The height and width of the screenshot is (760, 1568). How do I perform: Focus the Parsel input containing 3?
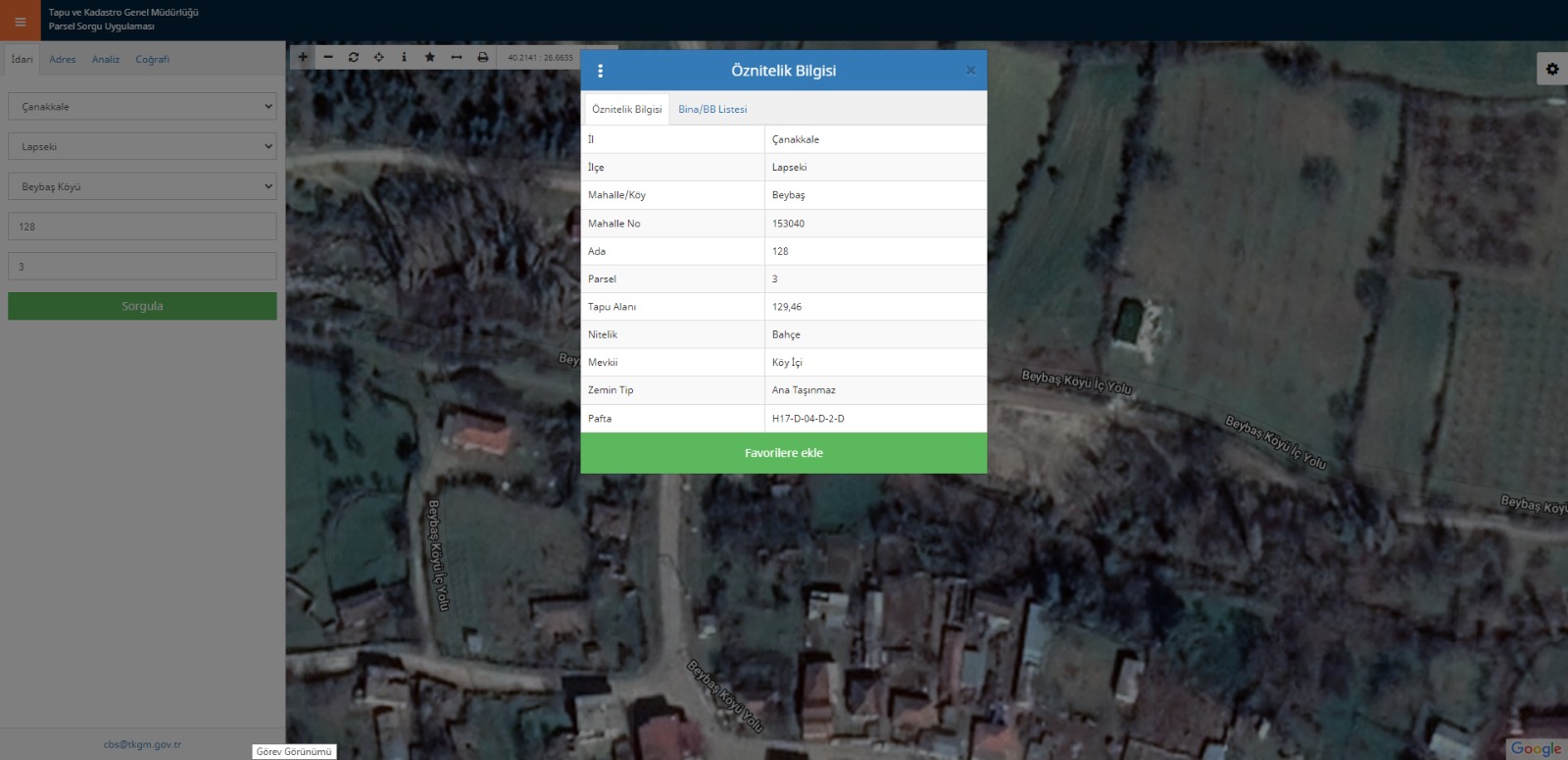[142, 267]
